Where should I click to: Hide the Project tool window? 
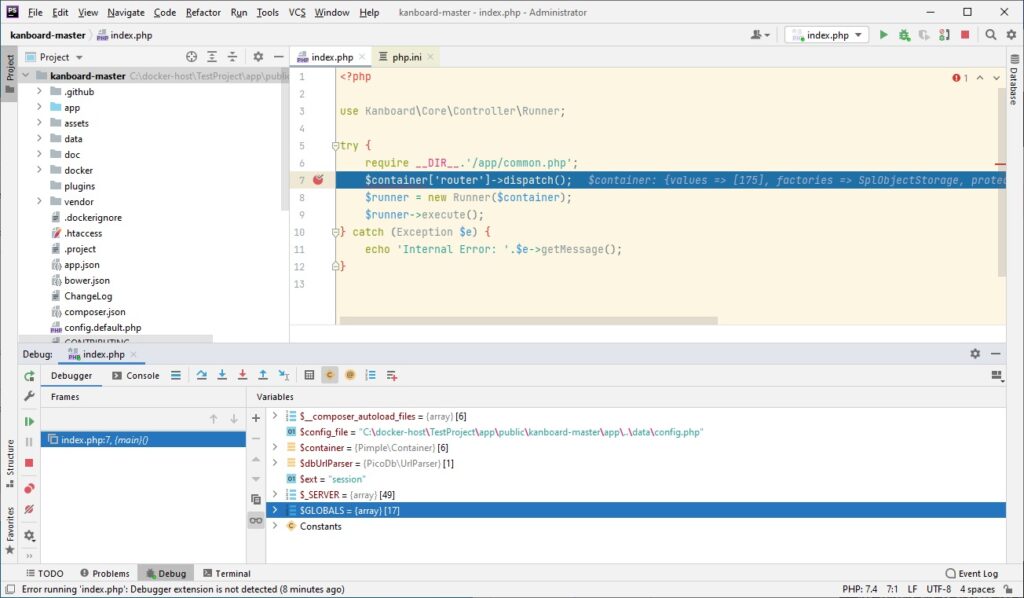(278, 57)
